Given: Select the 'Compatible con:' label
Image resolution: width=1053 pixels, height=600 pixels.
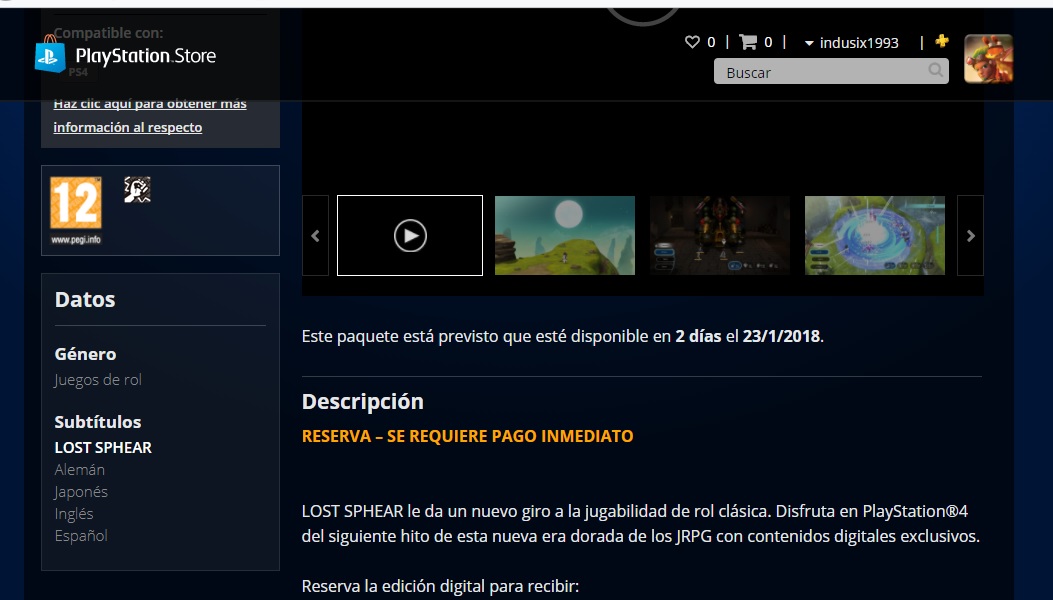Looking at the screenshot, I should point(109,32).
